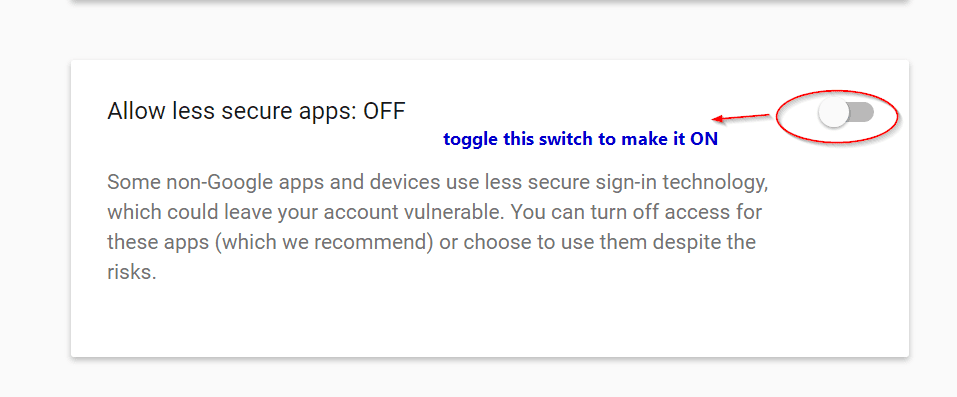Select the "Allow less secure apps" heading
The width and height of the screenshot is (957, 397).
click(x=256, y=112)
